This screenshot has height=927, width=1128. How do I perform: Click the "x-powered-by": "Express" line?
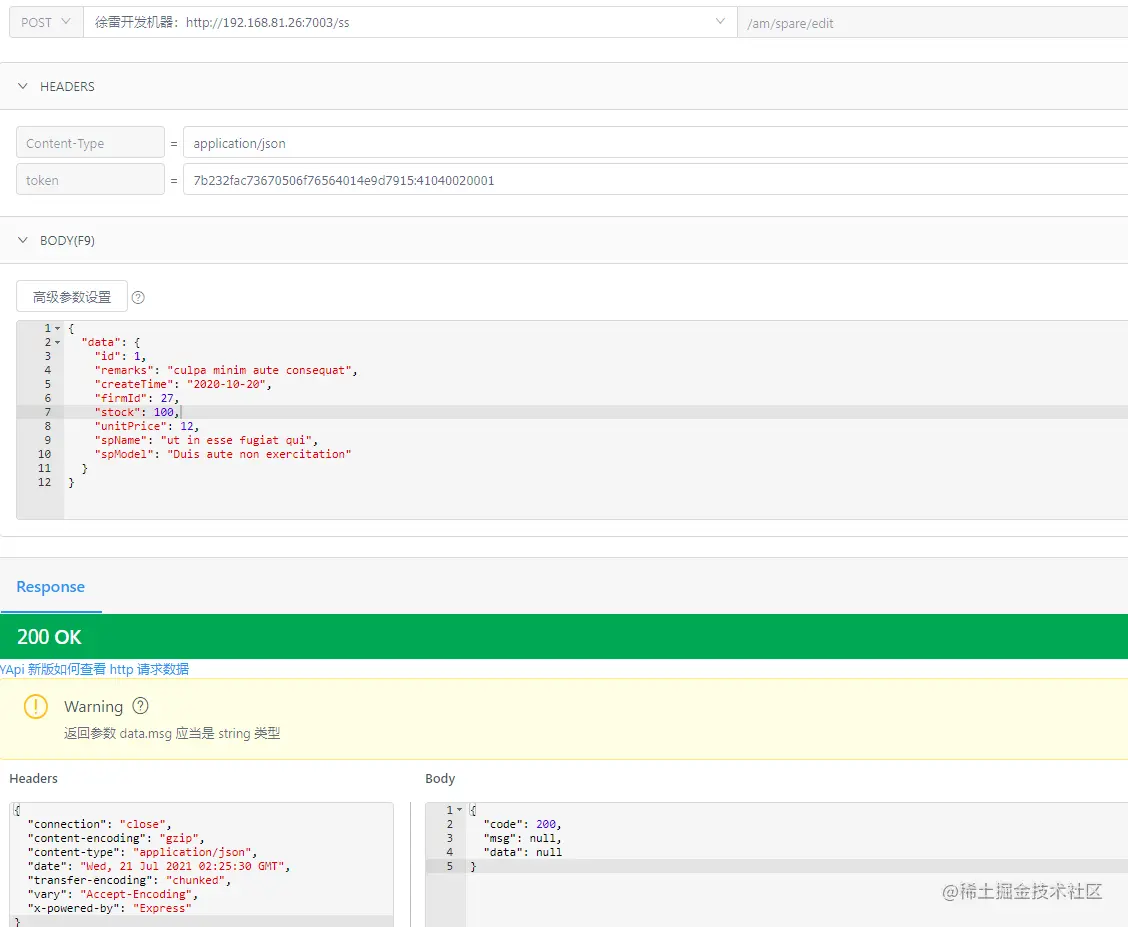[x=109, y=908]
